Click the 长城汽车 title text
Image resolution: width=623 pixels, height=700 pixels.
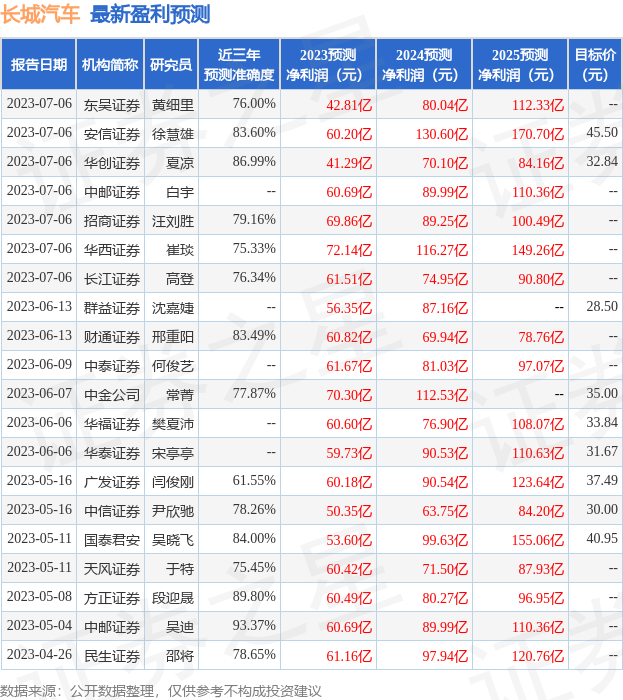coord(40,15)
